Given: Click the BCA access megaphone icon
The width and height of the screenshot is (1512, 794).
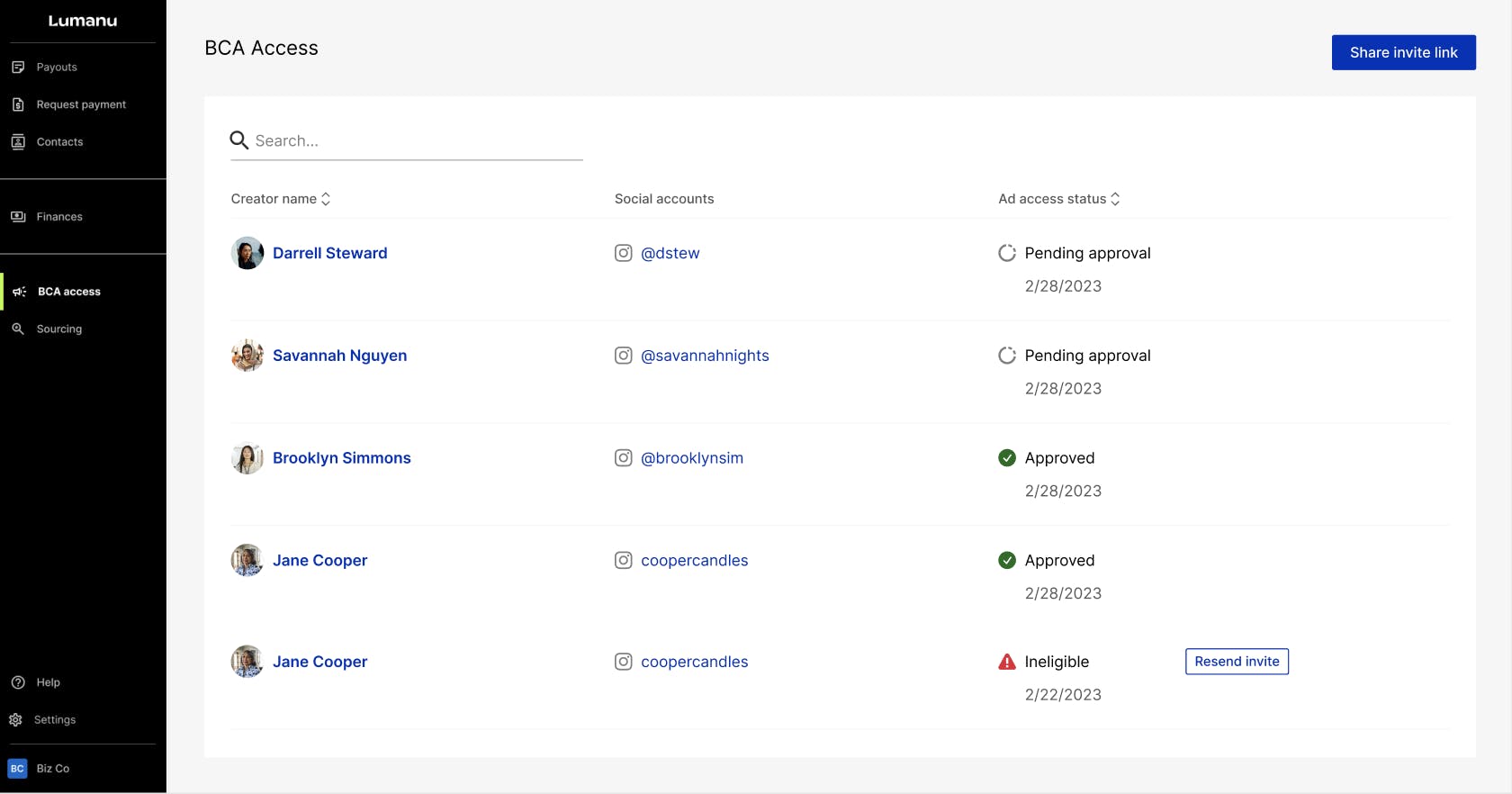Looking at the screenshot, I should pyautogui.click(x=20, y=292).
